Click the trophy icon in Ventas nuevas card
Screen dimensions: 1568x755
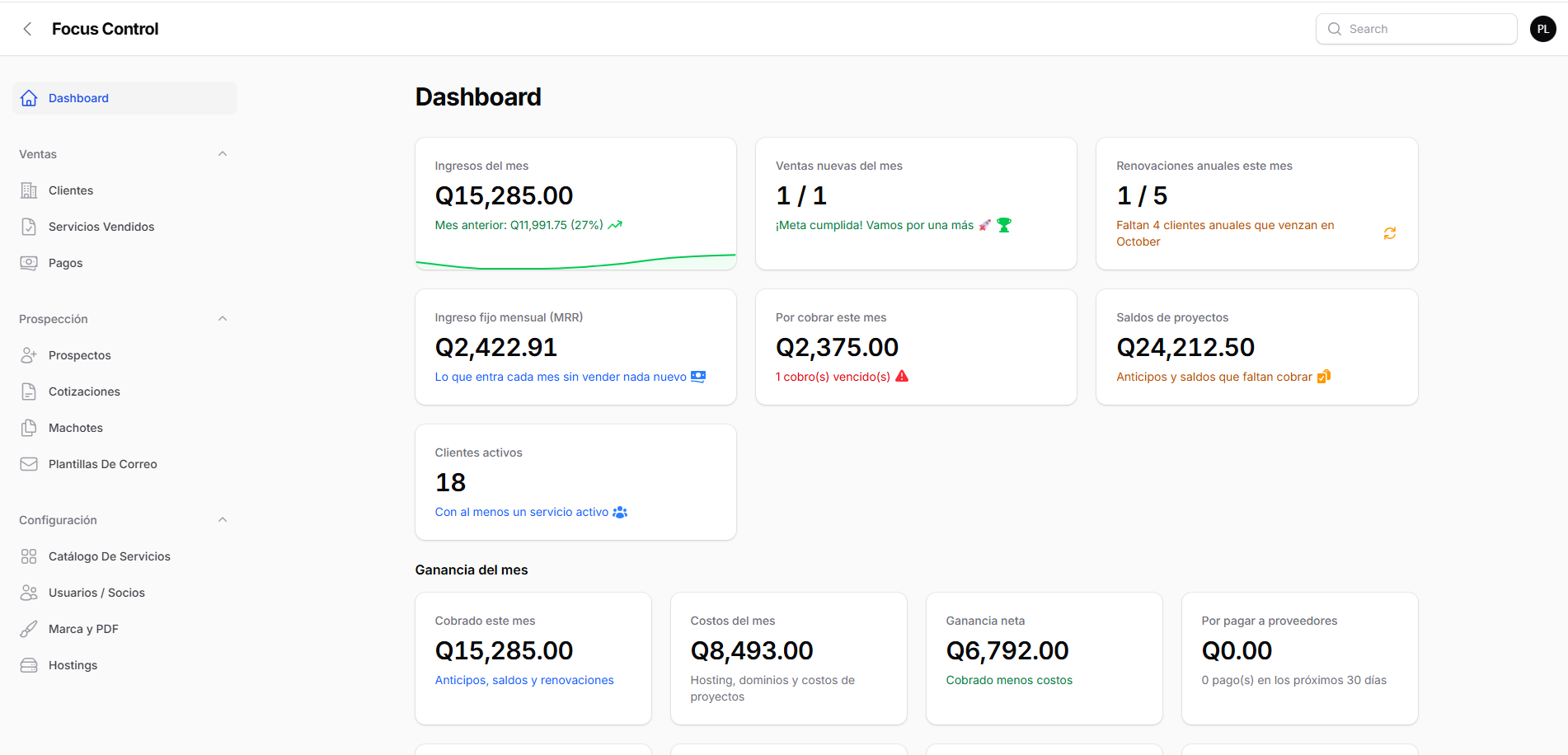click(1004, 225)
